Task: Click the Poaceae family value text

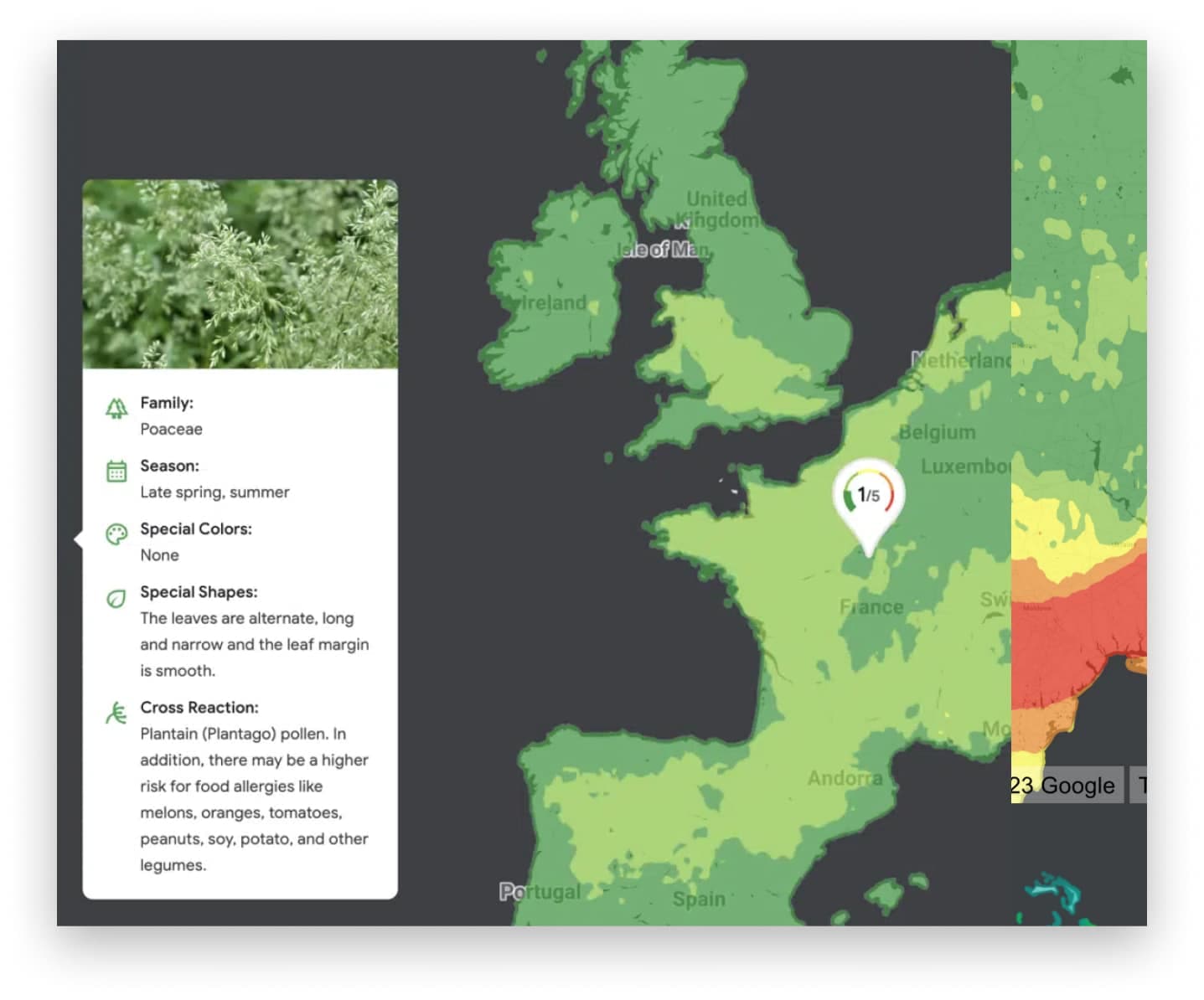Action: 171,429
